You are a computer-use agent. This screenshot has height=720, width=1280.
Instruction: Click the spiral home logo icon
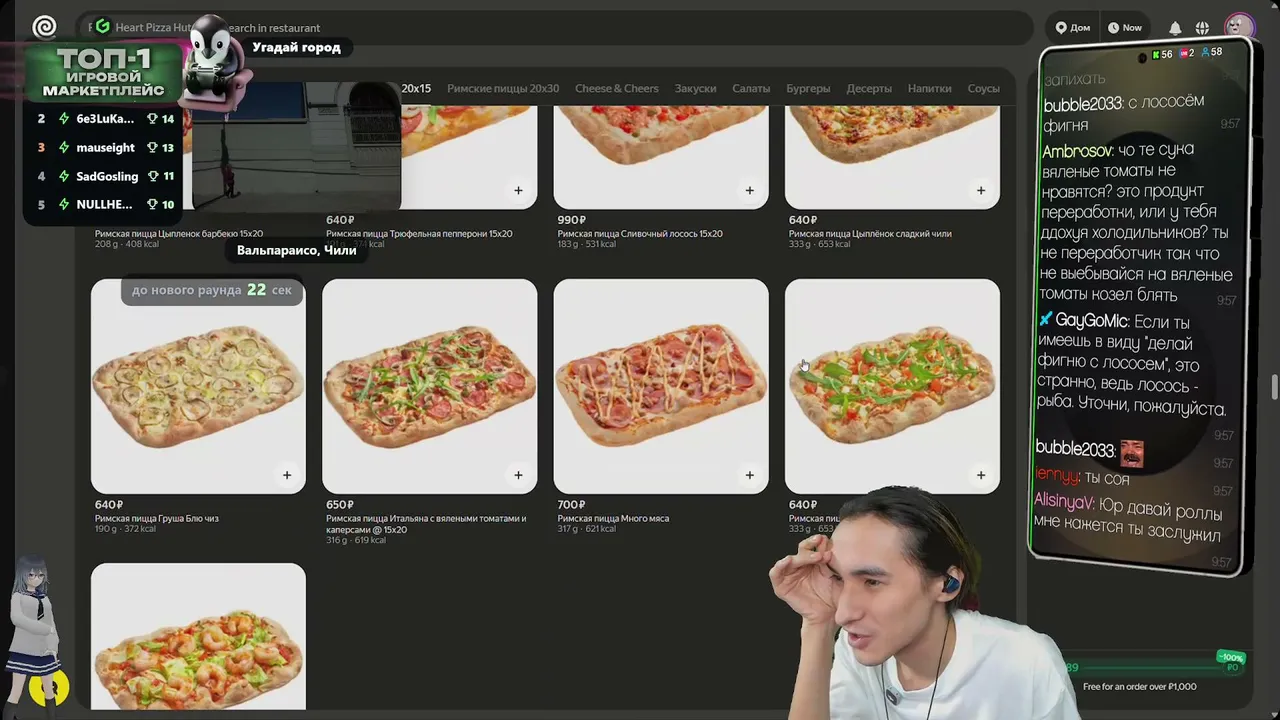coord(44,27)
